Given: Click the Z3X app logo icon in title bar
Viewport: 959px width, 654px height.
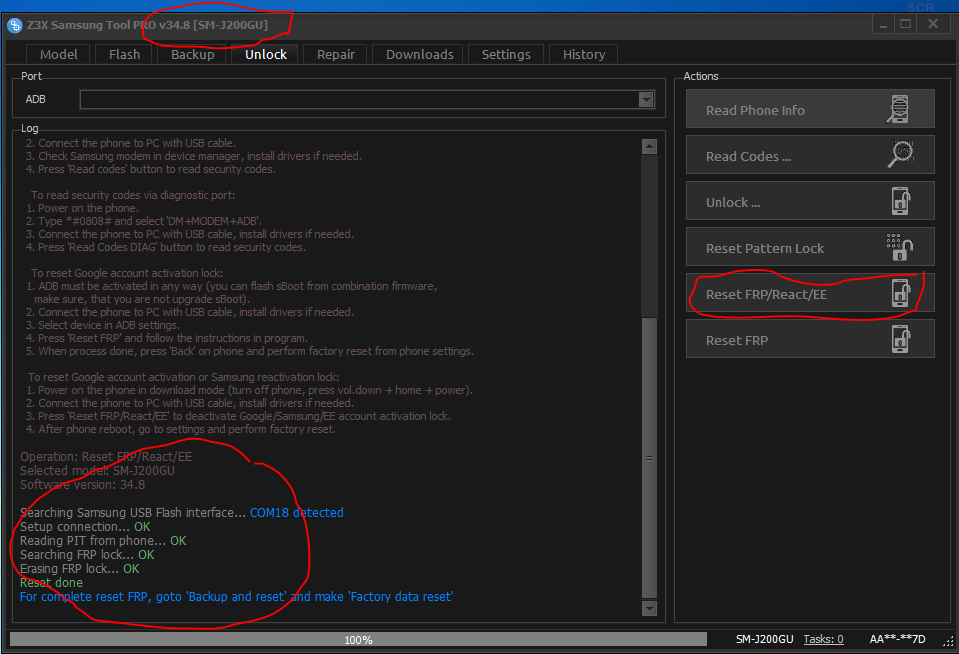Looking at the screenshot, I should [15, 26].
